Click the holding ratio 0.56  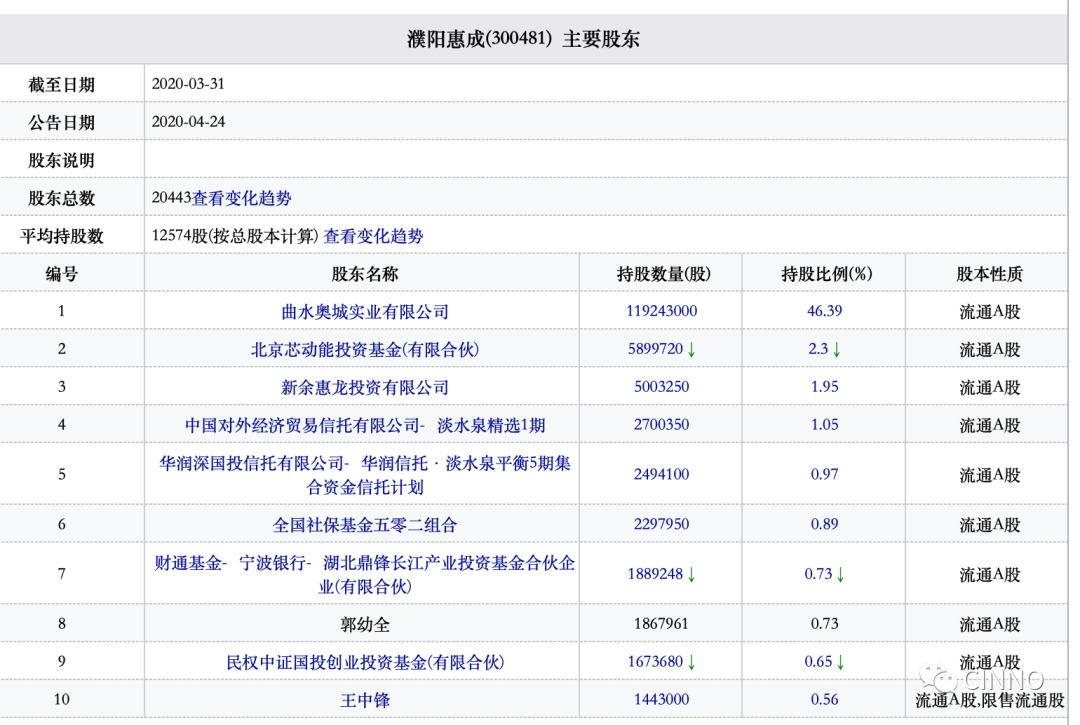point(824,700)
